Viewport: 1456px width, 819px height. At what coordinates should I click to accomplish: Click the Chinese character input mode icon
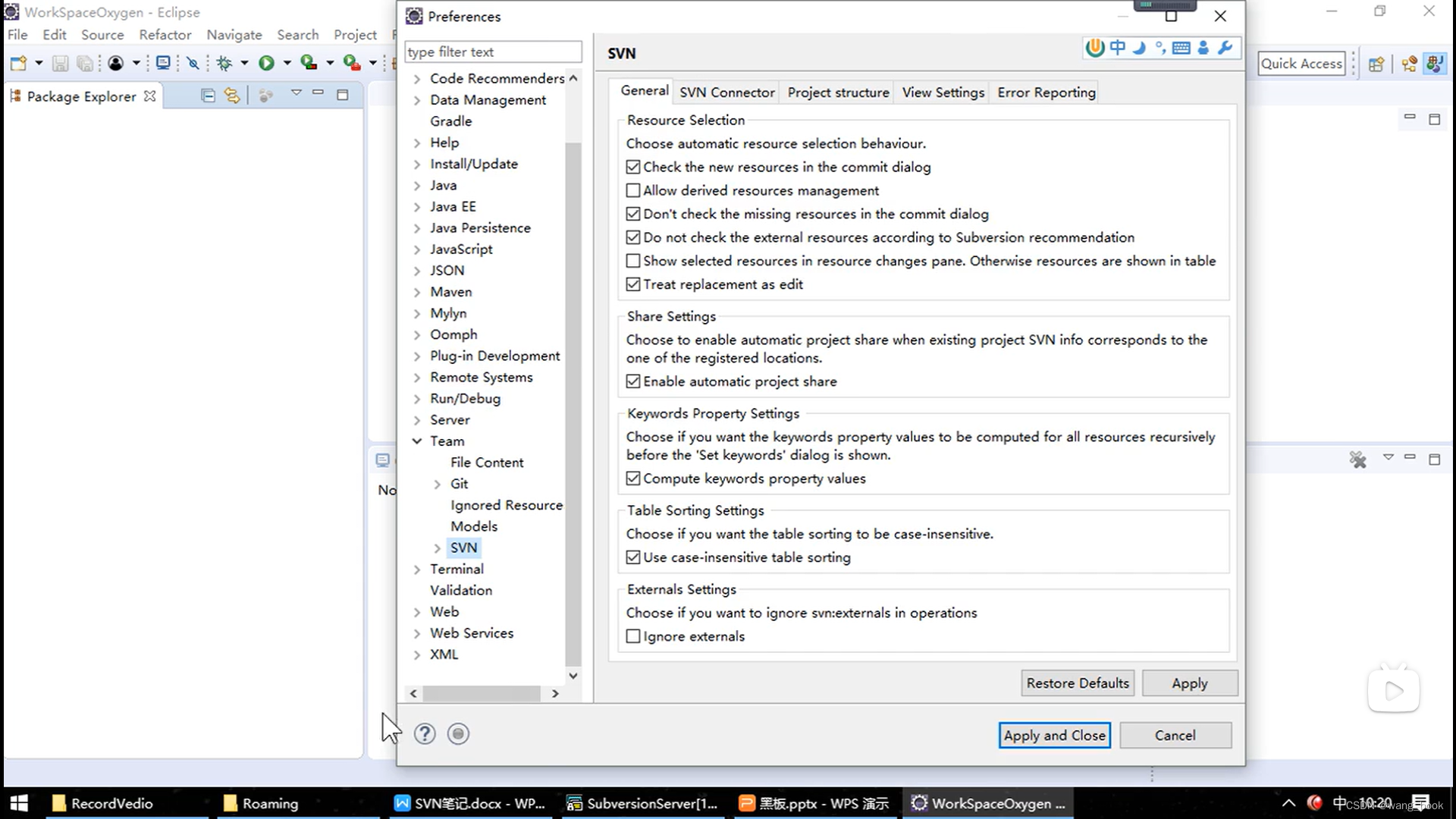point(1118,48)
